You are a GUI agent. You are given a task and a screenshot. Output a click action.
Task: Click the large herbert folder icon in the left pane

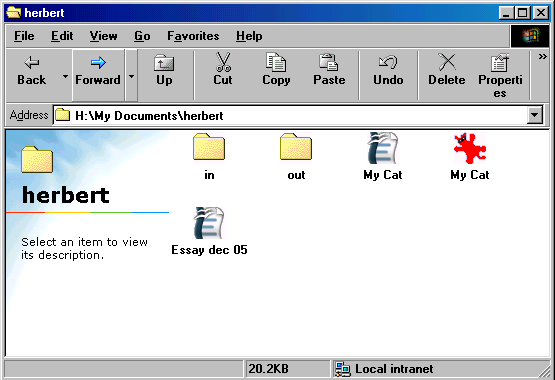(x=37, y=160)
